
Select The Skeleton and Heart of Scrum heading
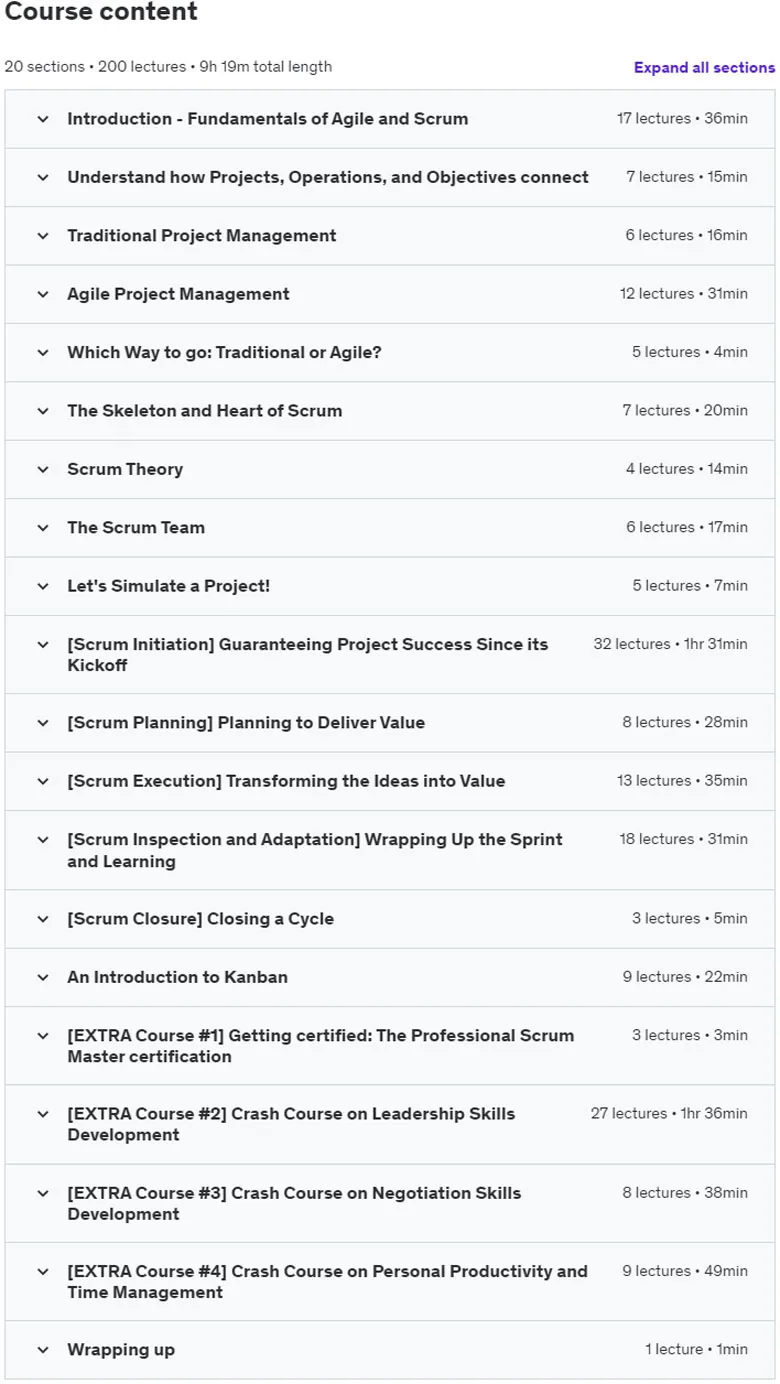pos(204,411)
